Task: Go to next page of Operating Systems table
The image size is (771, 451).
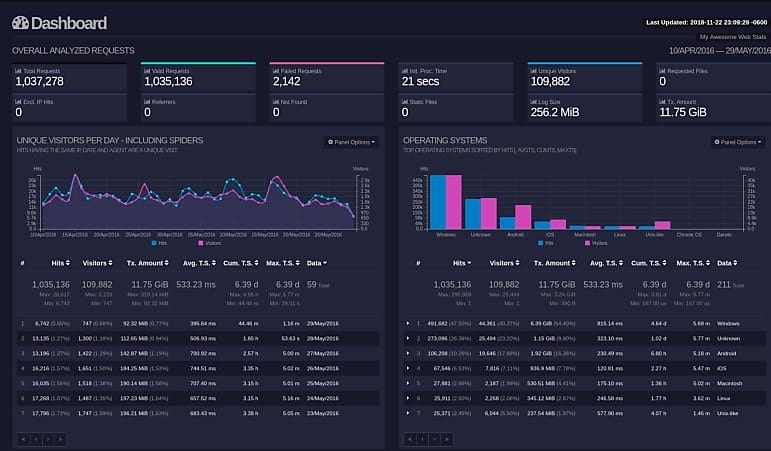Action: pyautogui.click(x=434, y=439)
